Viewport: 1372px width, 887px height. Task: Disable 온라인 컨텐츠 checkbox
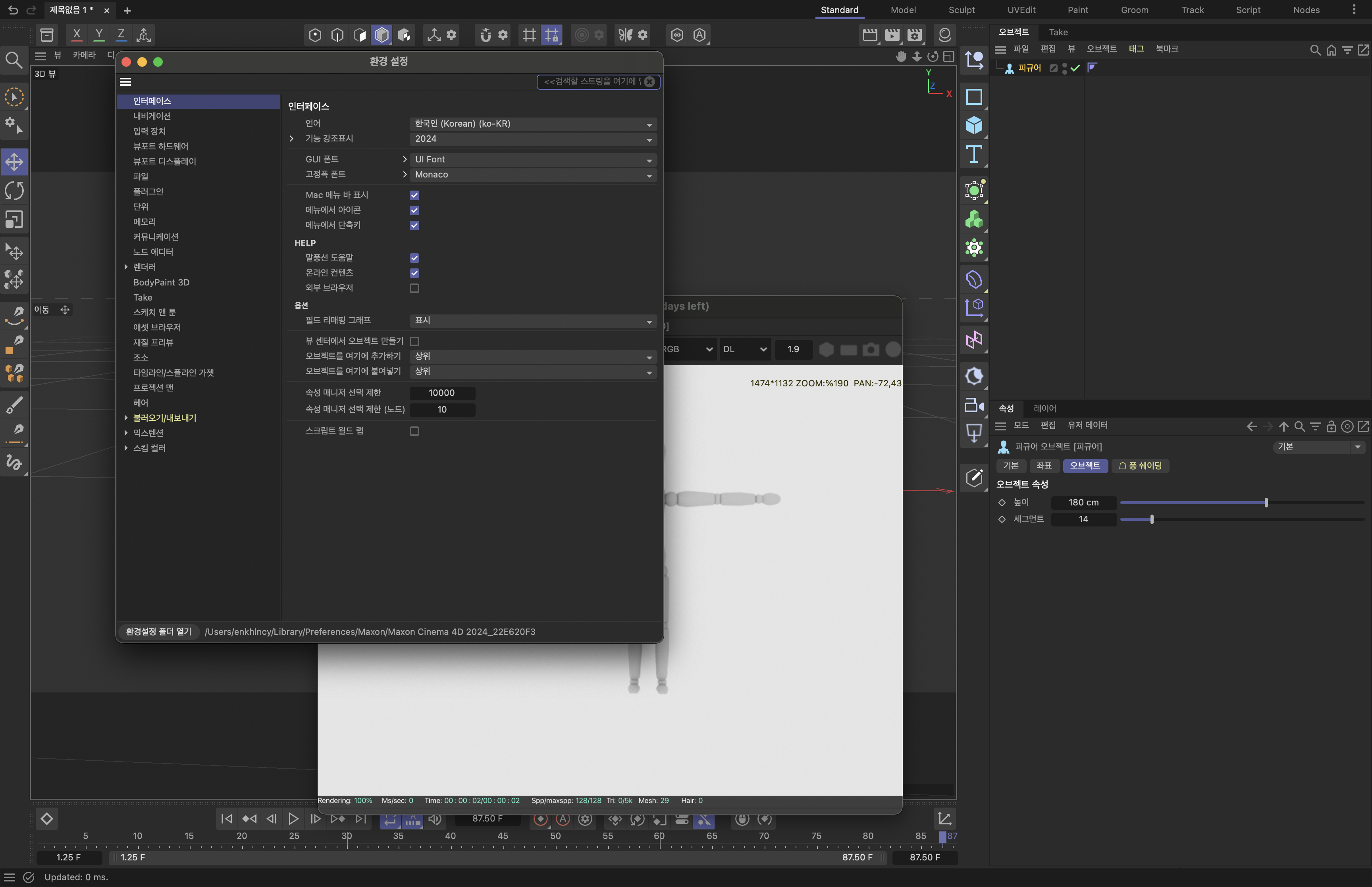coord(414,273)
